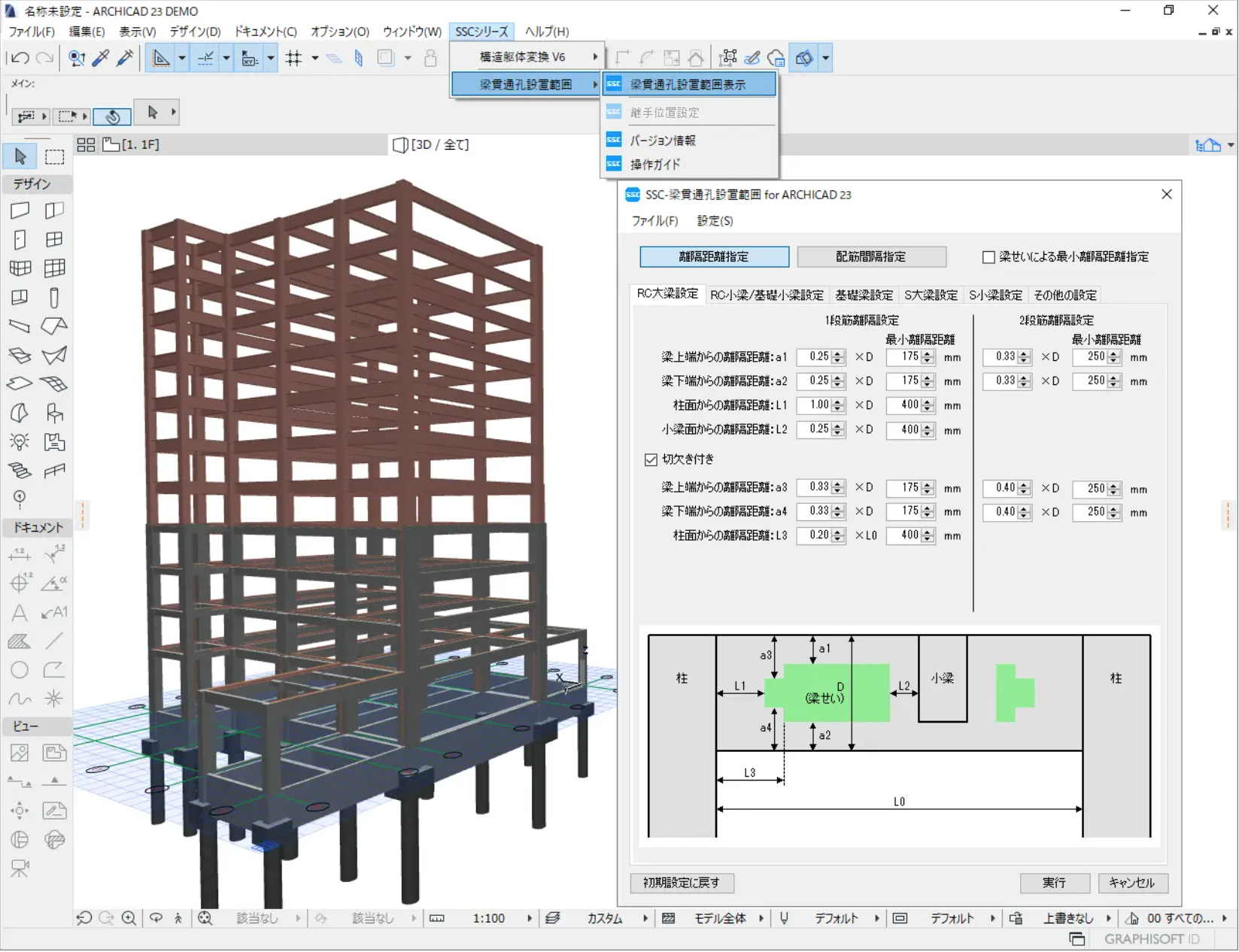Toggle snap guides in the toolbar
The image size is (1239, 952).
205,58
